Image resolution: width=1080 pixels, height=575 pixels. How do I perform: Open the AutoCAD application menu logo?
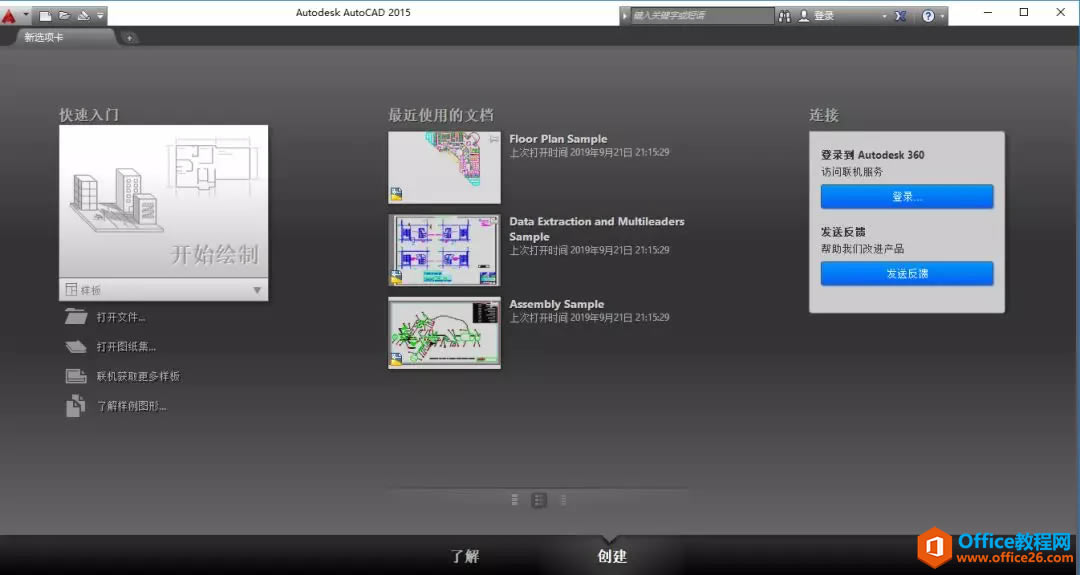9,15
